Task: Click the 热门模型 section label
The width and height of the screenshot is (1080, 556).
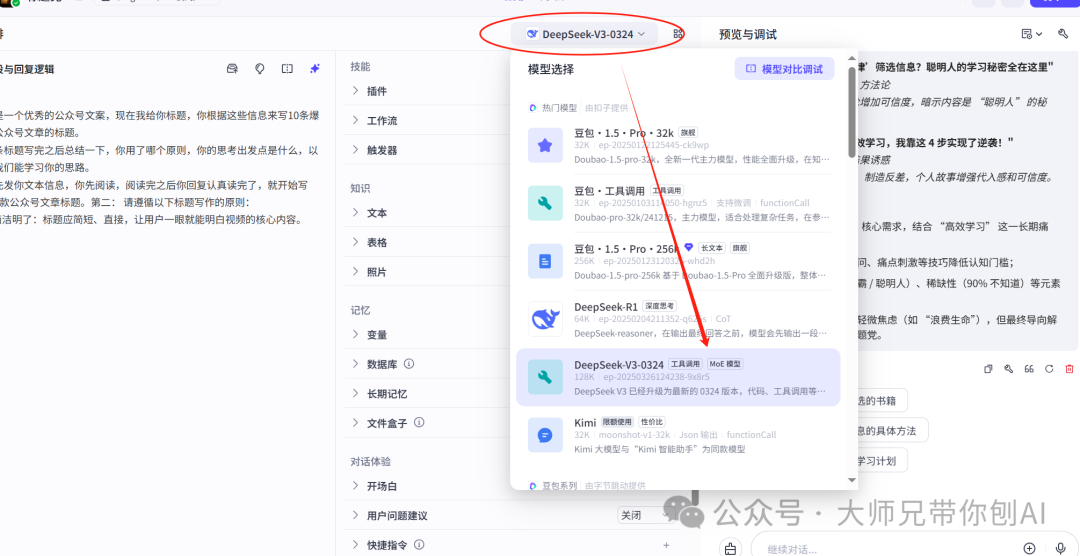Action: (x=559, y=107)
